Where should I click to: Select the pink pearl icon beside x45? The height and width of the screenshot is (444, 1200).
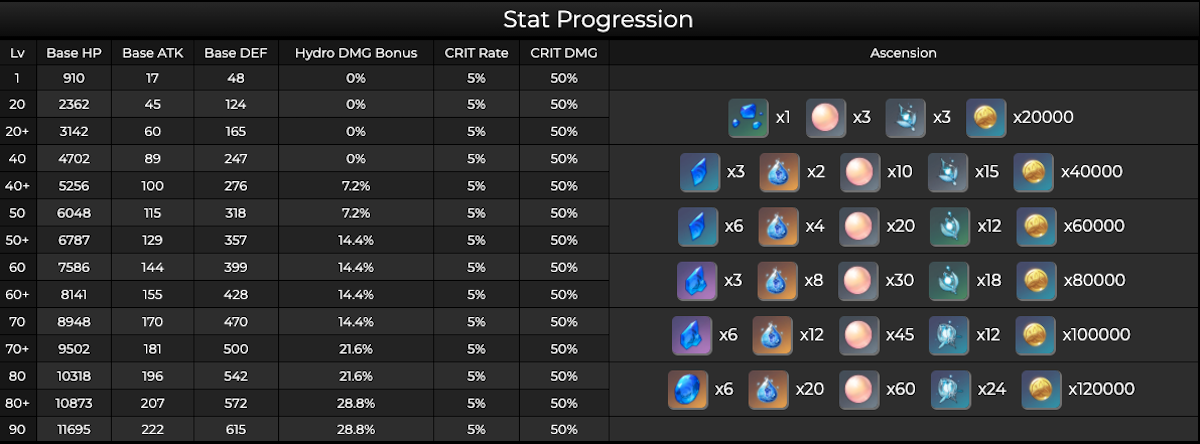(x=859, y=335)
